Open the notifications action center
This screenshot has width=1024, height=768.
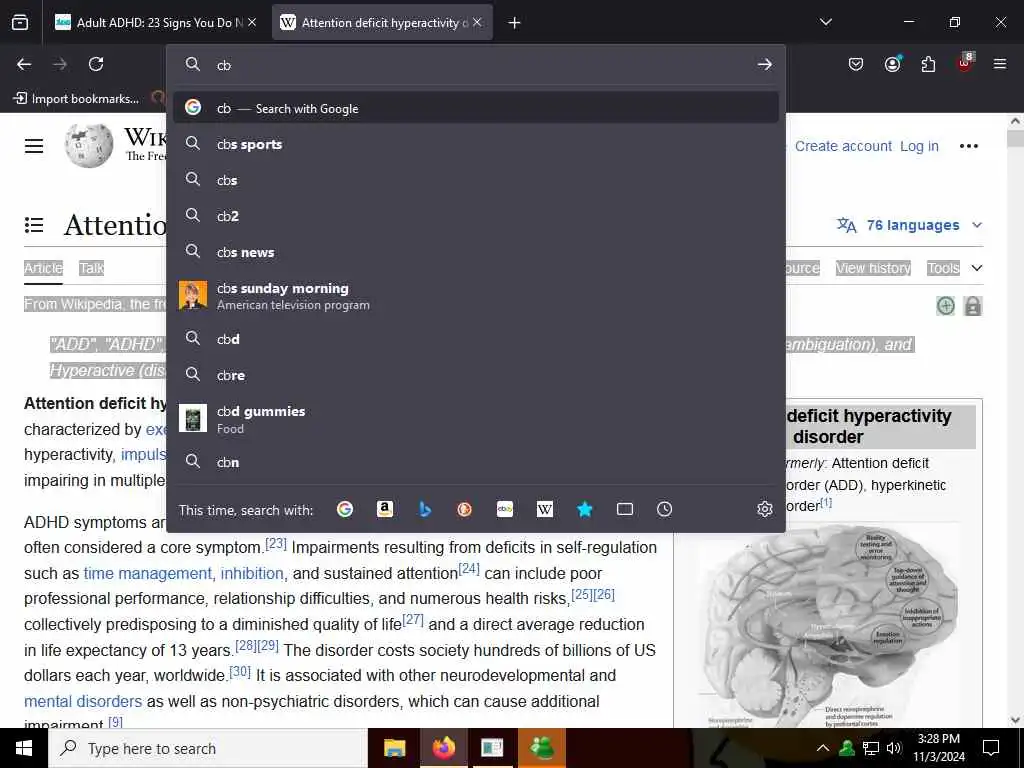pyautogui.click(x=991, y=748)
